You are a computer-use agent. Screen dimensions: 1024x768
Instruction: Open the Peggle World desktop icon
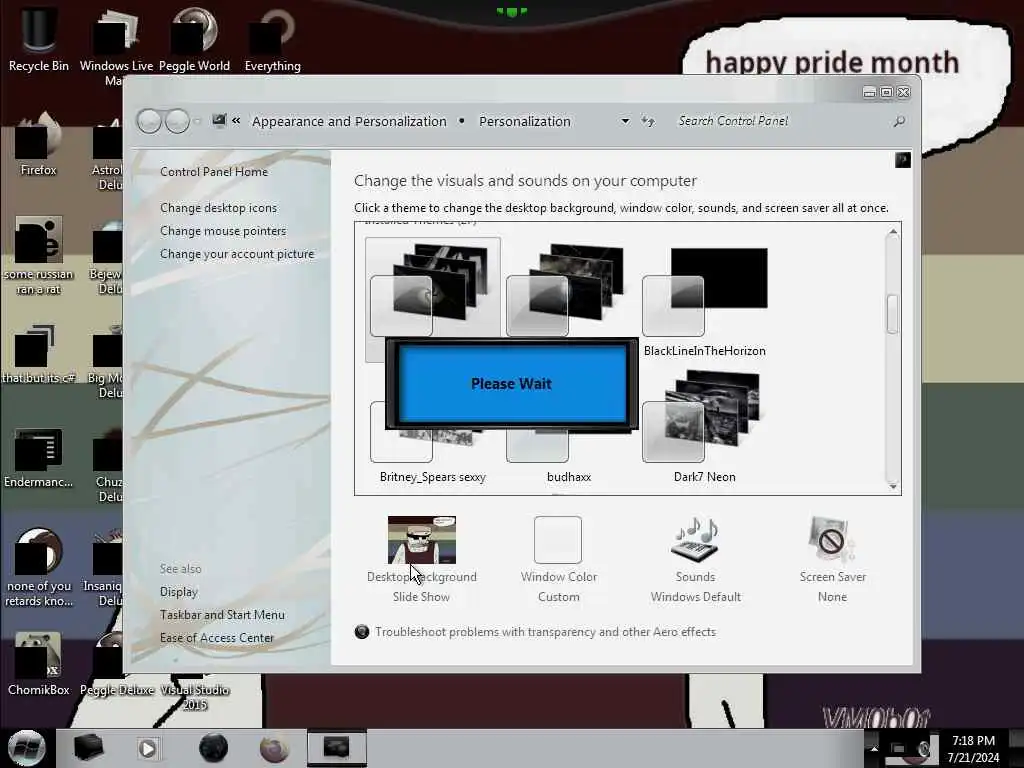click(194, 39)
